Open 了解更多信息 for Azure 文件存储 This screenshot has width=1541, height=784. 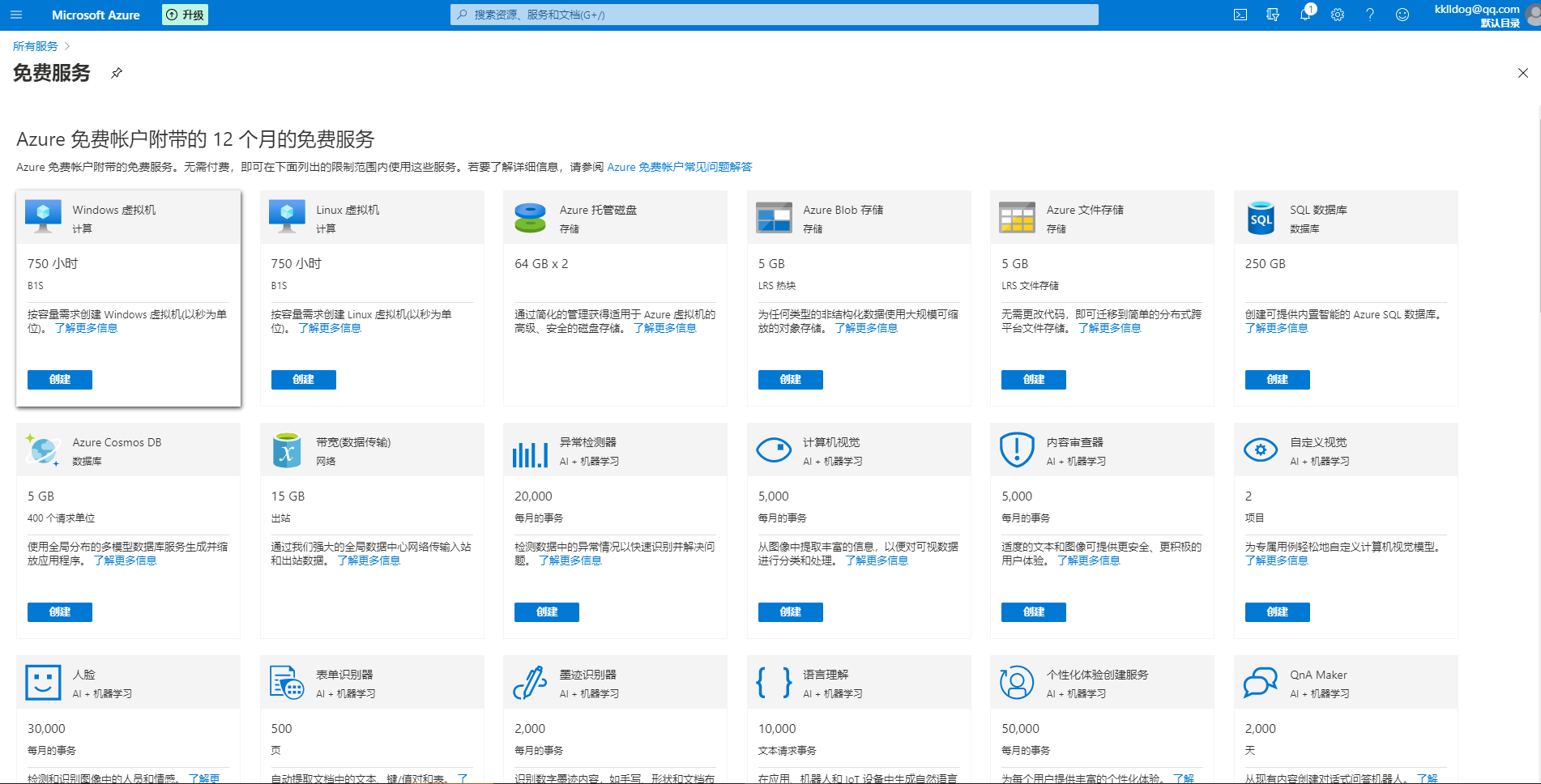click(x=1109, y=328)
